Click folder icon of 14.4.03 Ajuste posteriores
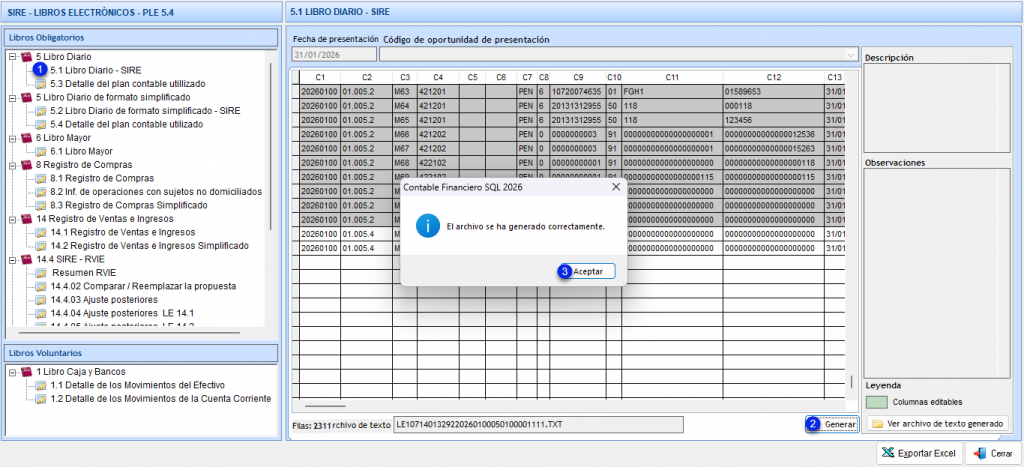Viewport: 1024px width, 467px height. (x=40, y=300)
